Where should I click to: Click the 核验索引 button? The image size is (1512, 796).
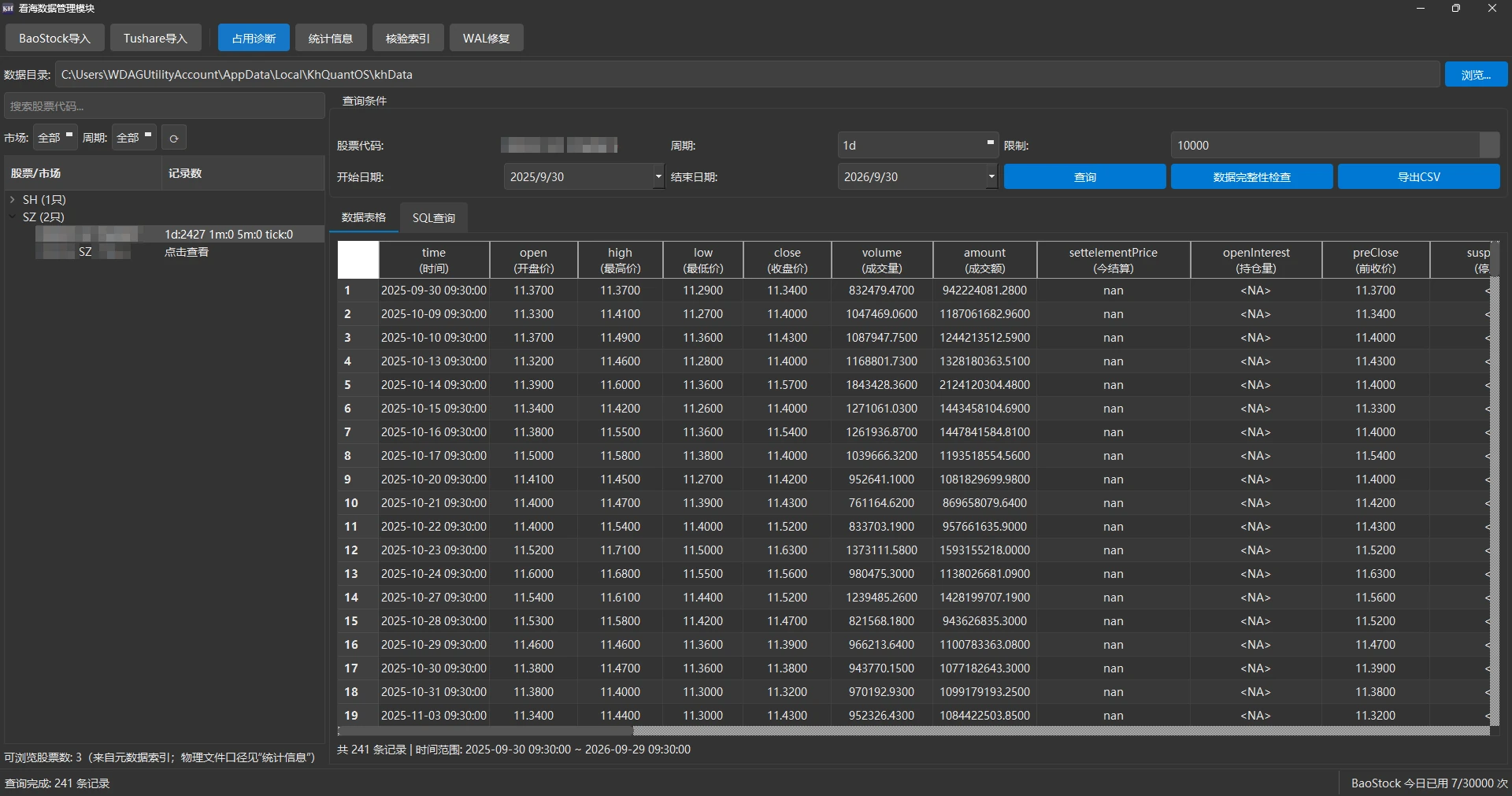[x=408, y=38]
